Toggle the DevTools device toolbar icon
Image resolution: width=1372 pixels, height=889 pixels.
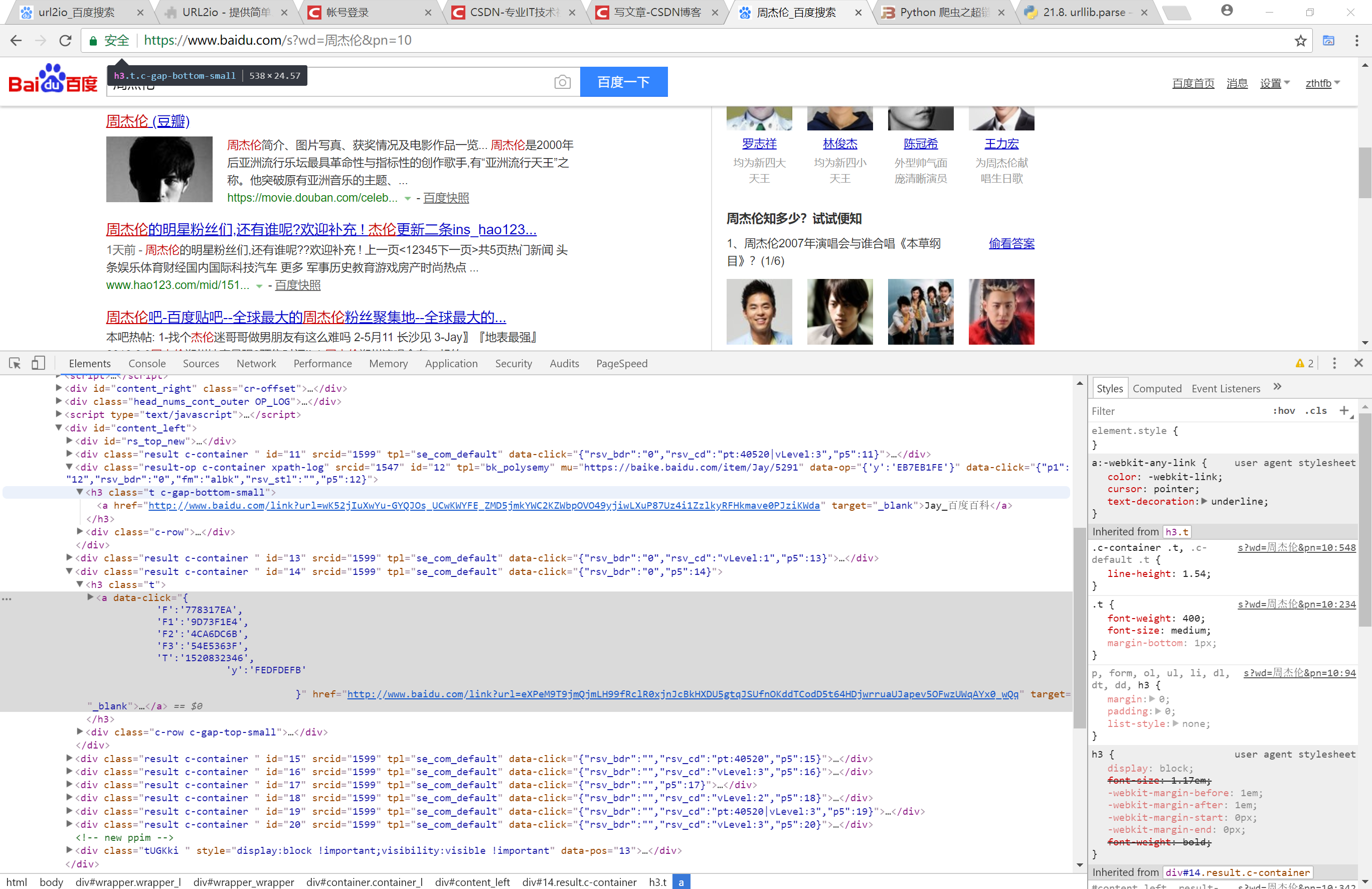coord(38,363)
